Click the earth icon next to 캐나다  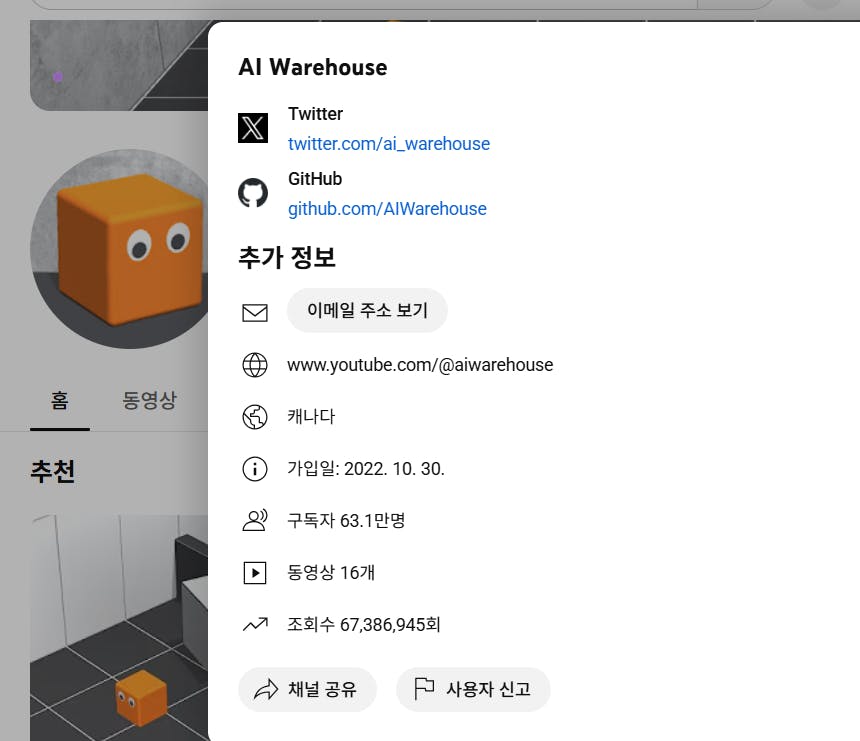click(254, 417)
